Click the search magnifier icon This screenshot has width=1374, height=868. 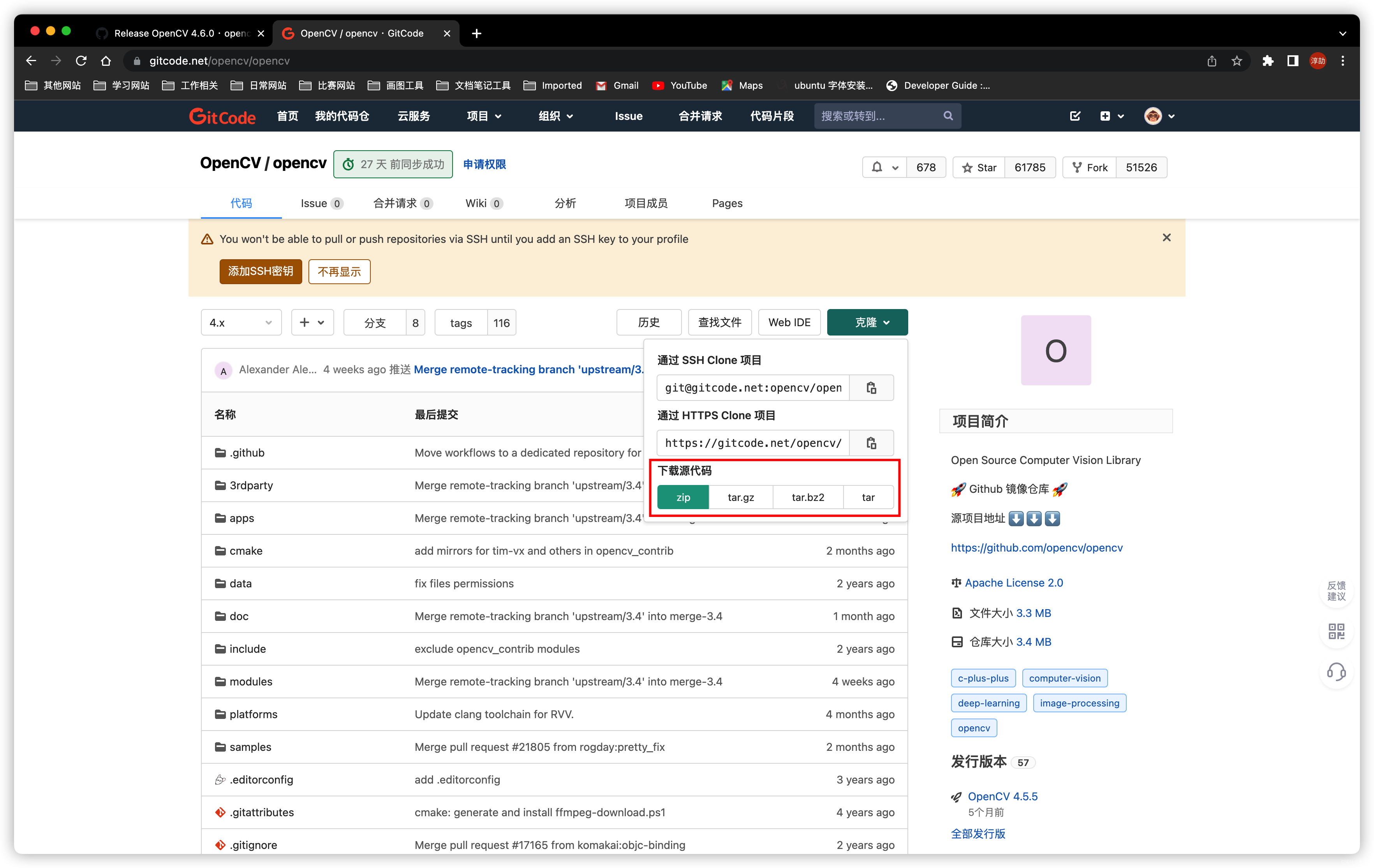948,116
